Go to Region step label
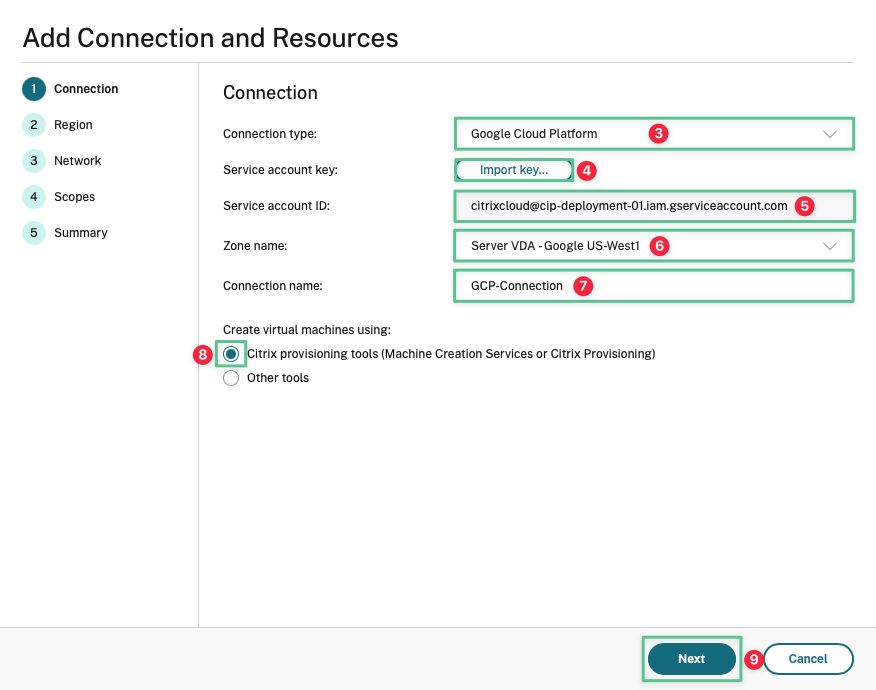The height and width of the screenshot is (690, 876). coord(73,125)
